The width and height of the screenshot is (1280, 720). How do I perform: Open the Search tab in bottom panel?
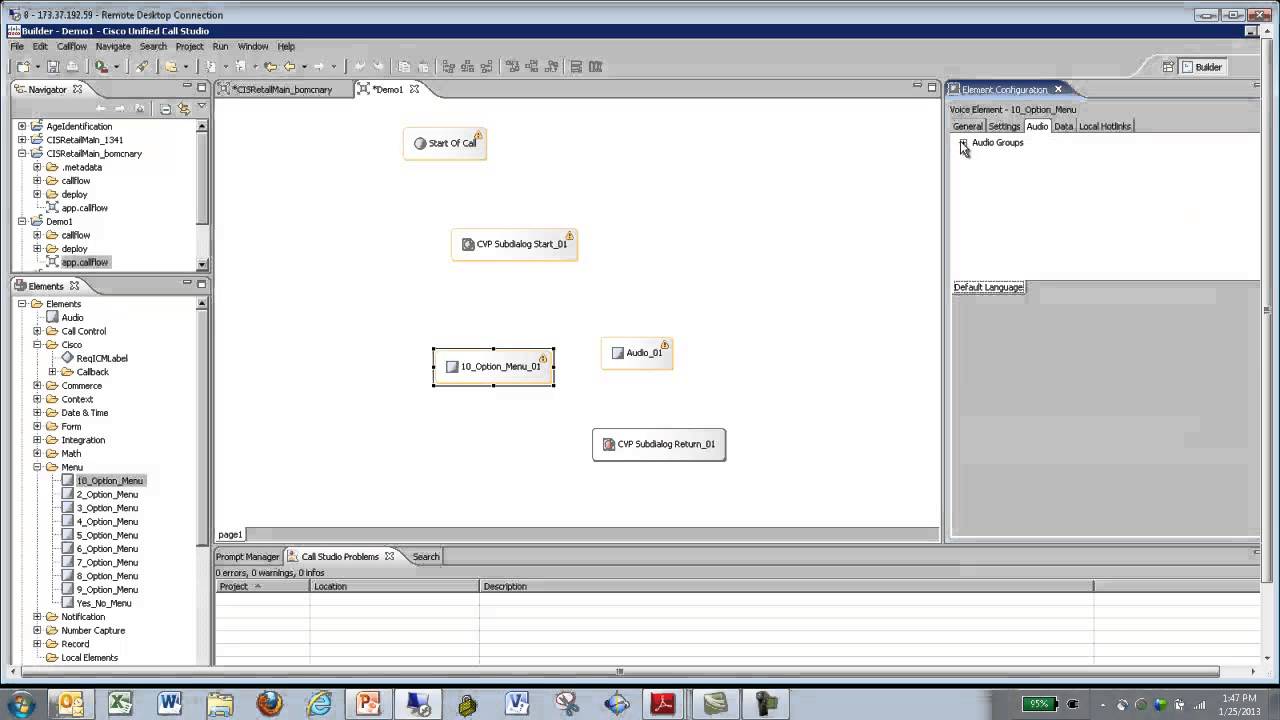426,556
